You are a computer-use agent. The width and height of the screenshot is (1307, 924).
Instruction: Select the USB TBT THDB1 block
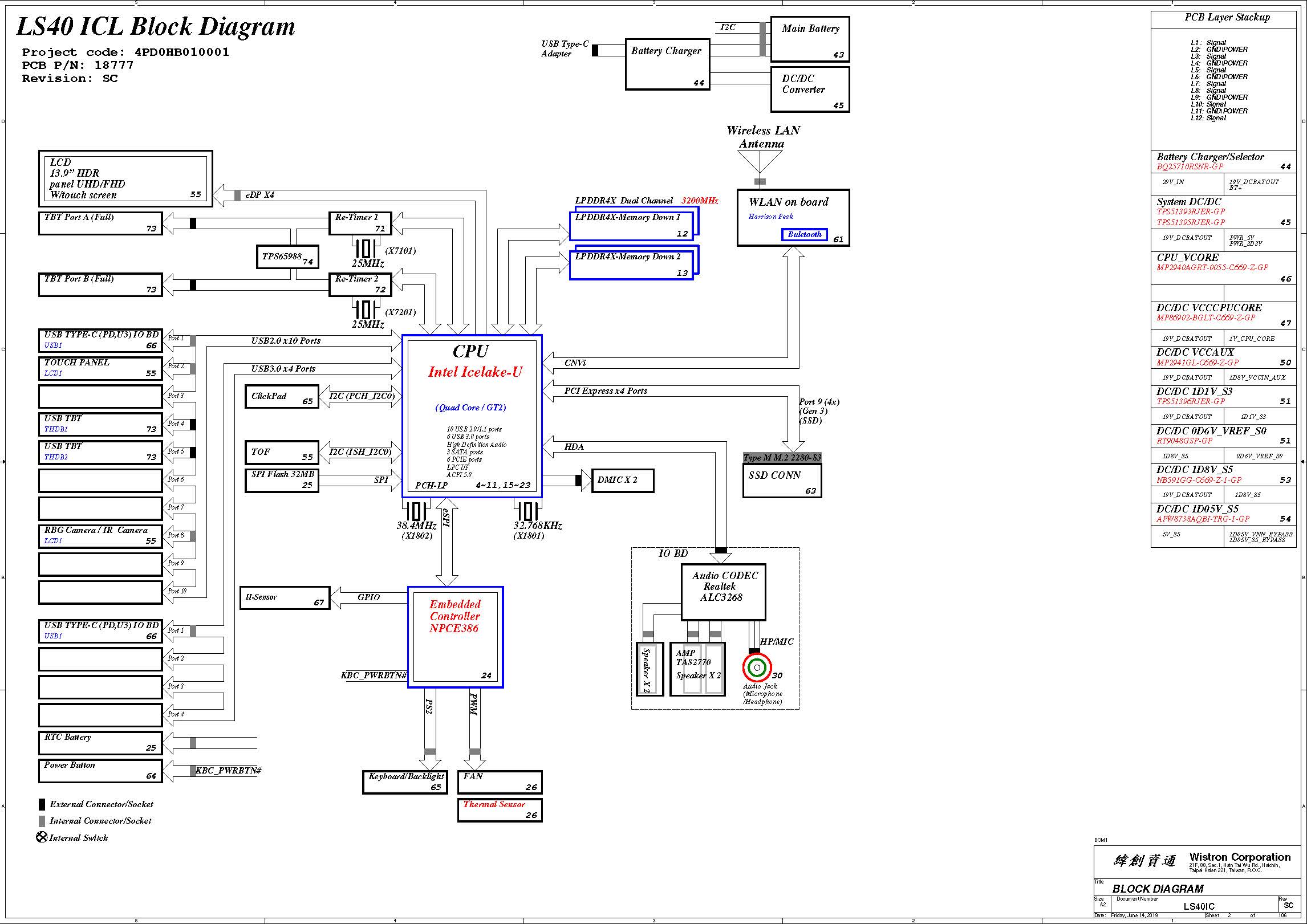click(x=100, y=424)
